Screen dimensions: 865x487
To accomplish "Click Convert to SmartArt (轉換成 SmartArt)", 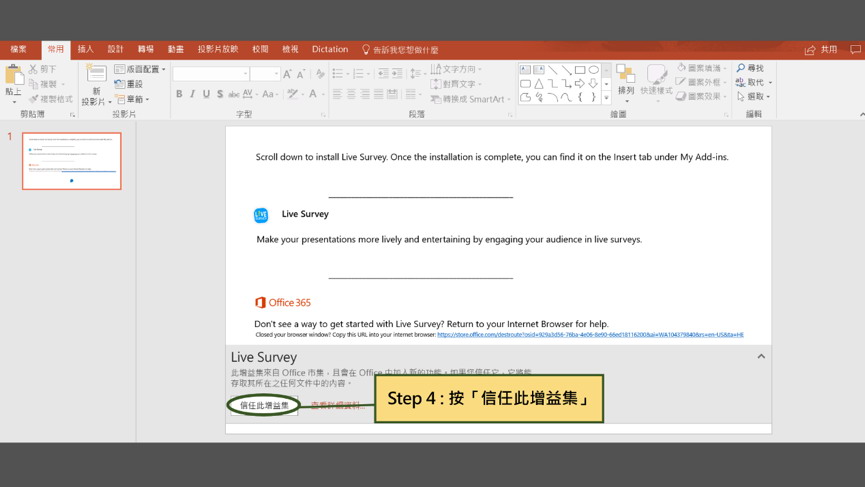I will (x=471, y=99).
